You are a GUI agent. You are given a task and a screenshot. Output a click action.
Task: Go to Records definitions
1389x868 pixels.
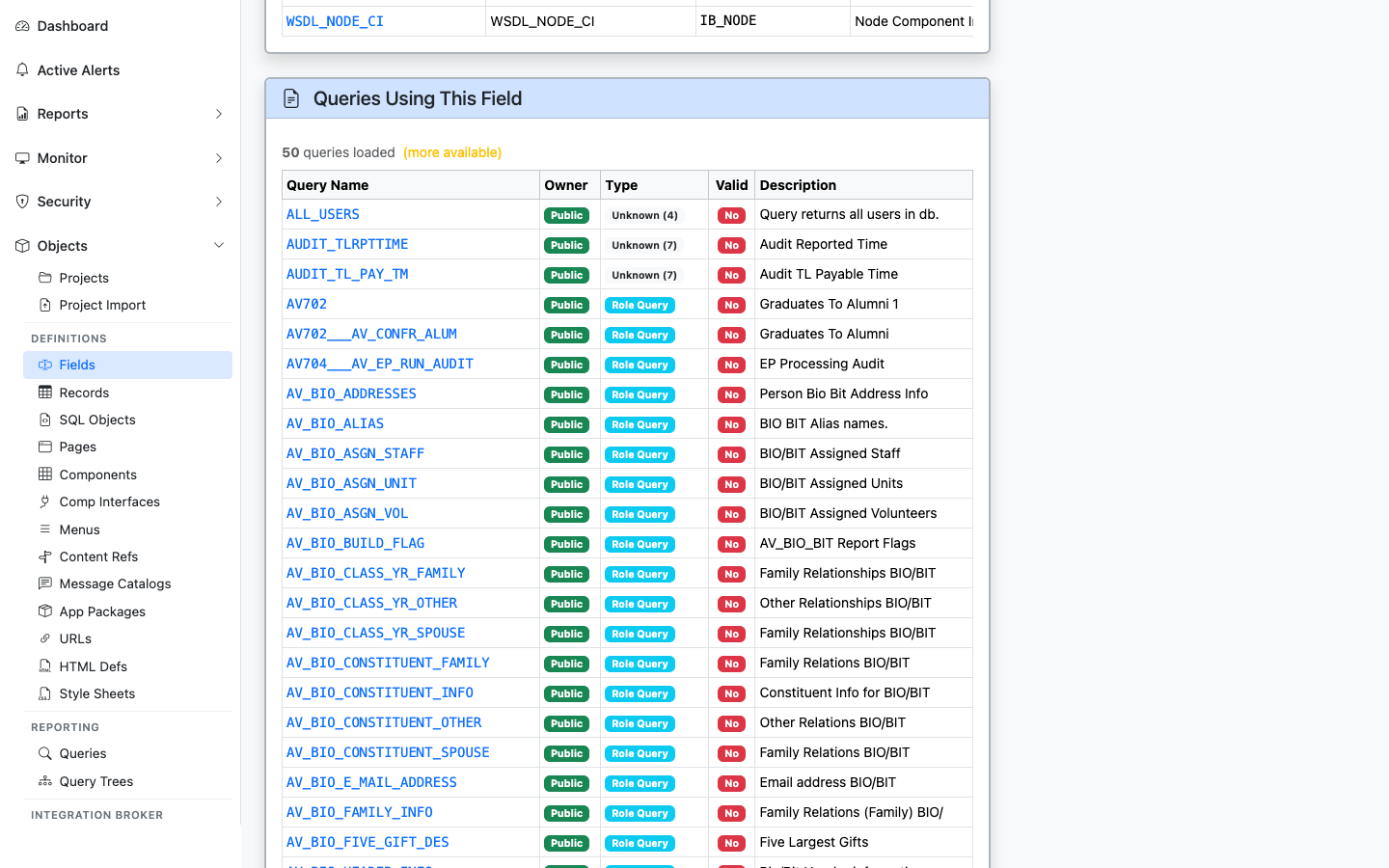[x=127, y=393]
